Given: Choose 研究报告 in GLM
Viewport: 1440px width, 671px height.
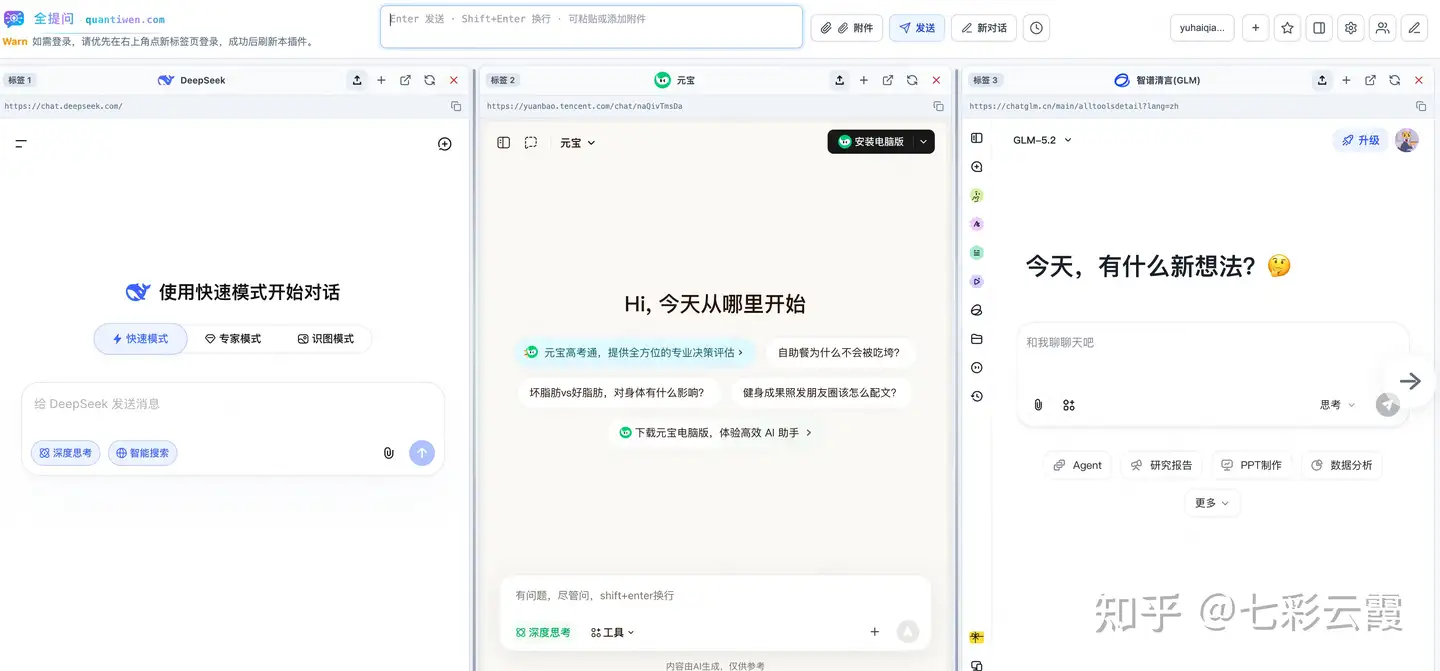Looking at the screenshot, I should tap(1161, 465).
